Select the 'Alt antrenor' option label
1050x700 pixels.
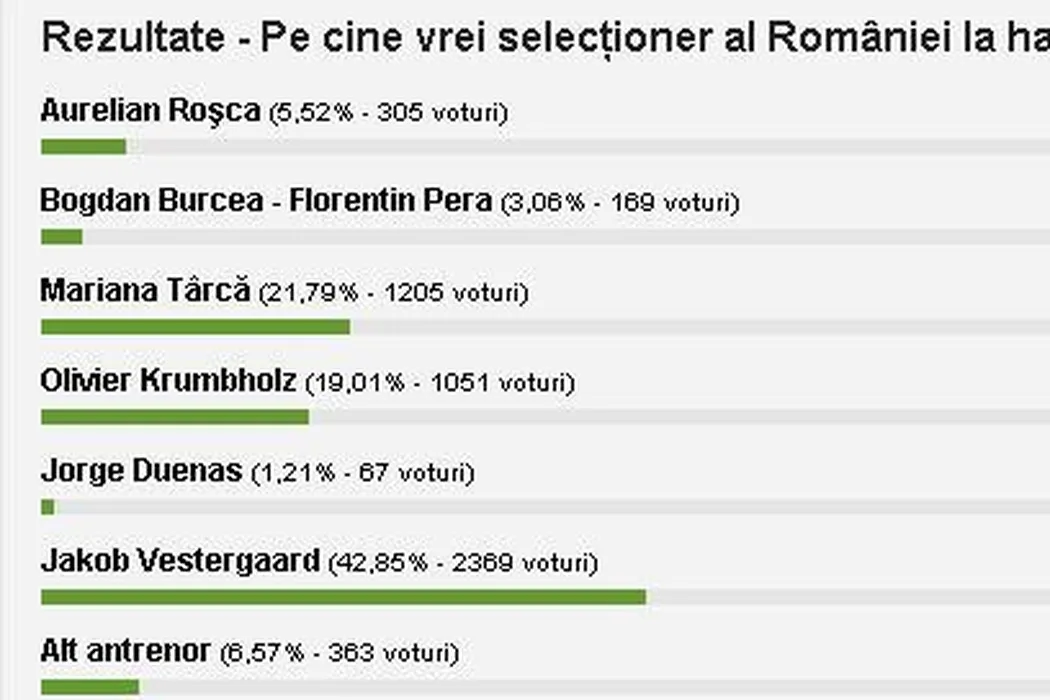click(x=125, y=650)
